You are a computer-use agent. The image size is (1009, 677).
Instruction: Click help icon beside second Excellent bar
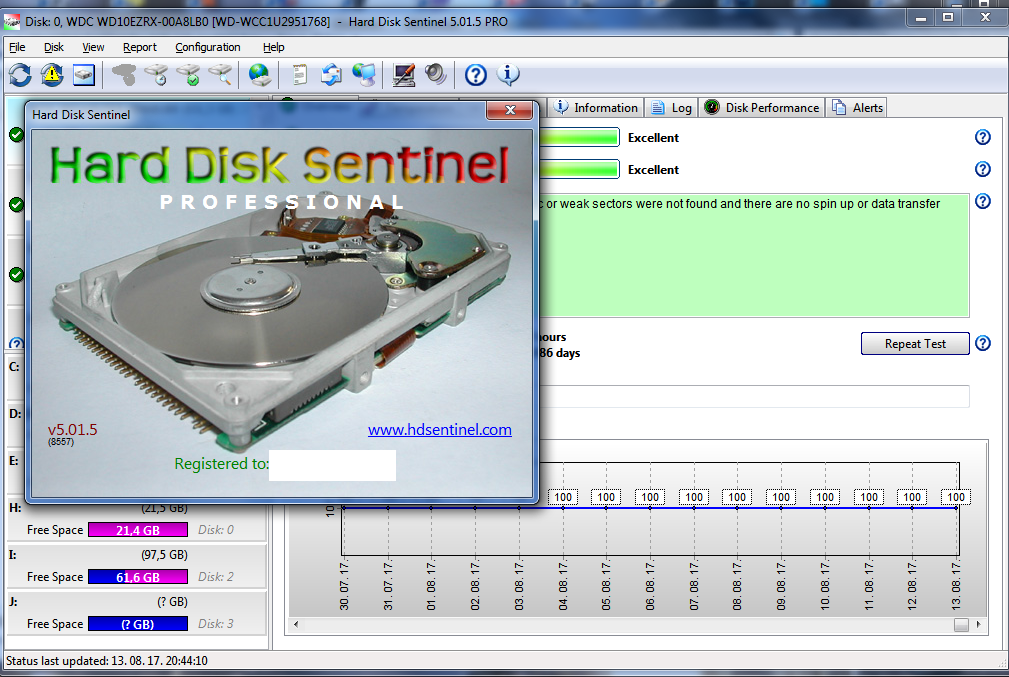[x=983, y=169]
